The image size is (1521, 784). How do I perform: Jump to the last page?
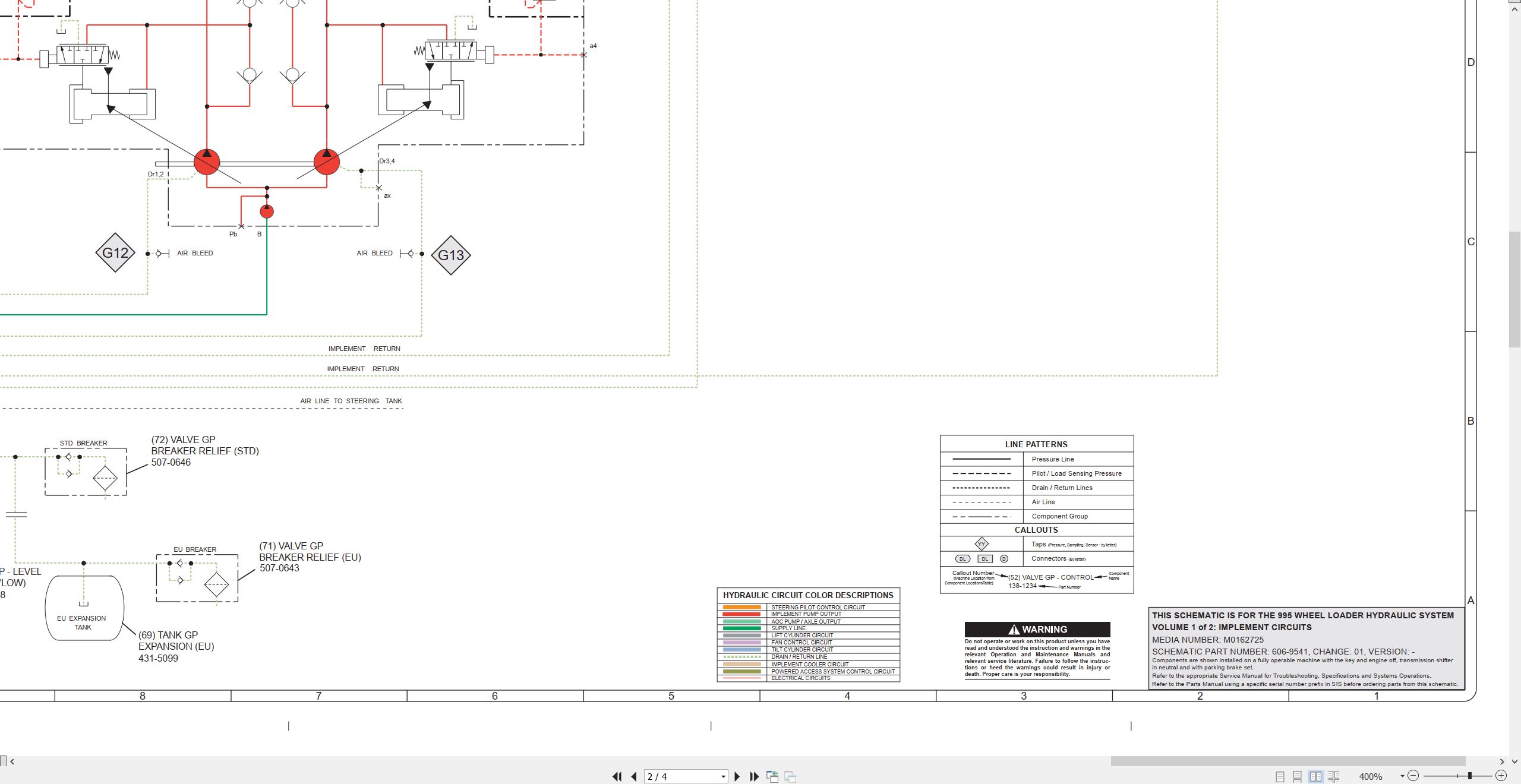click(x=754, y=776)
